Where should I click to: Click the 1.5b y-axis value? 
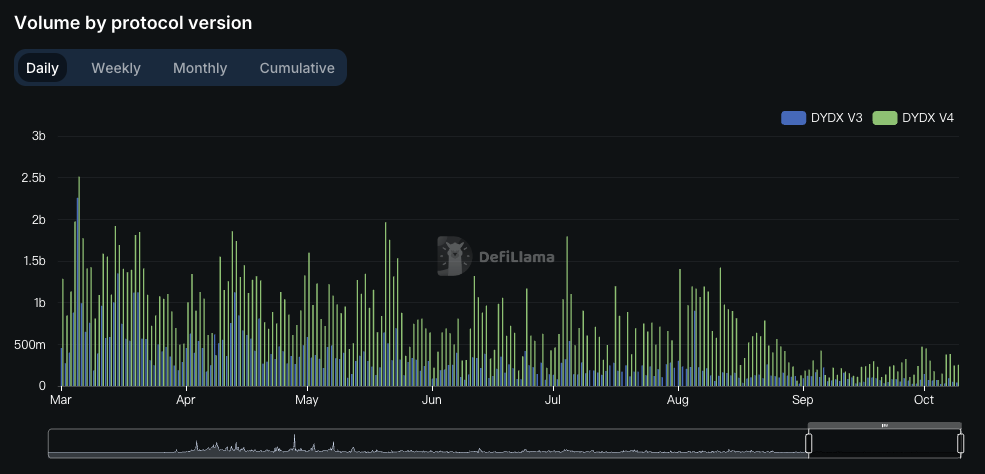pos(34,261)
